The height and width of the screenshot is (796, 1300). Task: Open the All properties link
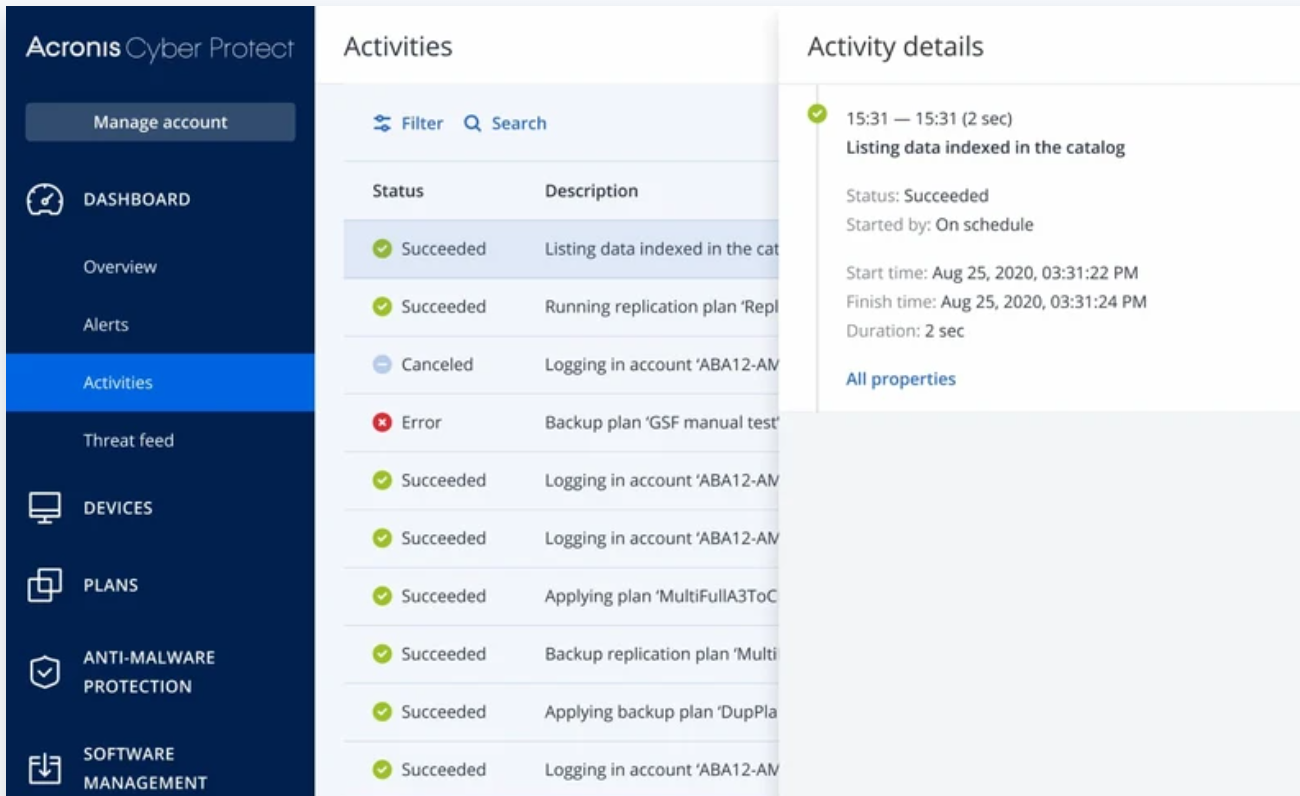pyautogui.click(x=901, y=379)
